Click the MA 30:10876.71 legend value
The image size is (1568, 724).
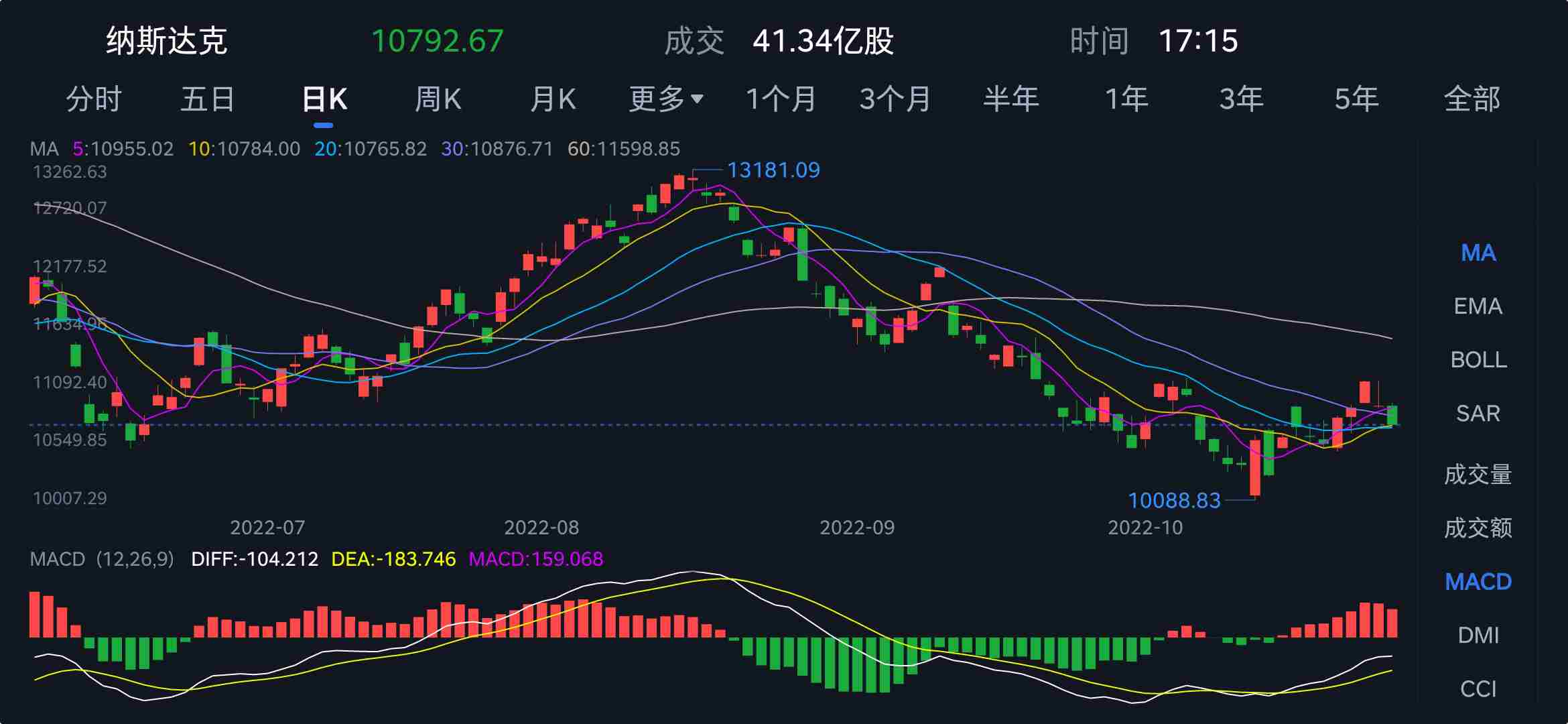[497, 149]
